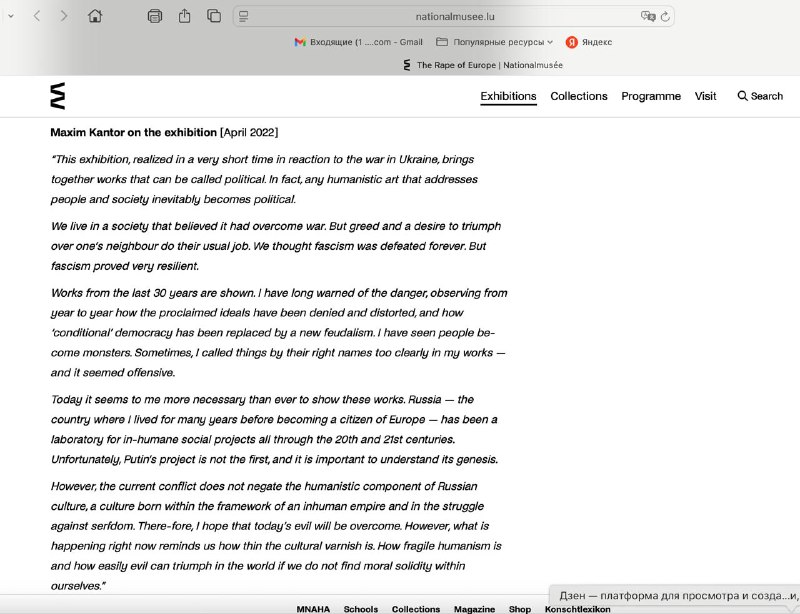Click the translate page icon

click(x=648, y=16)
